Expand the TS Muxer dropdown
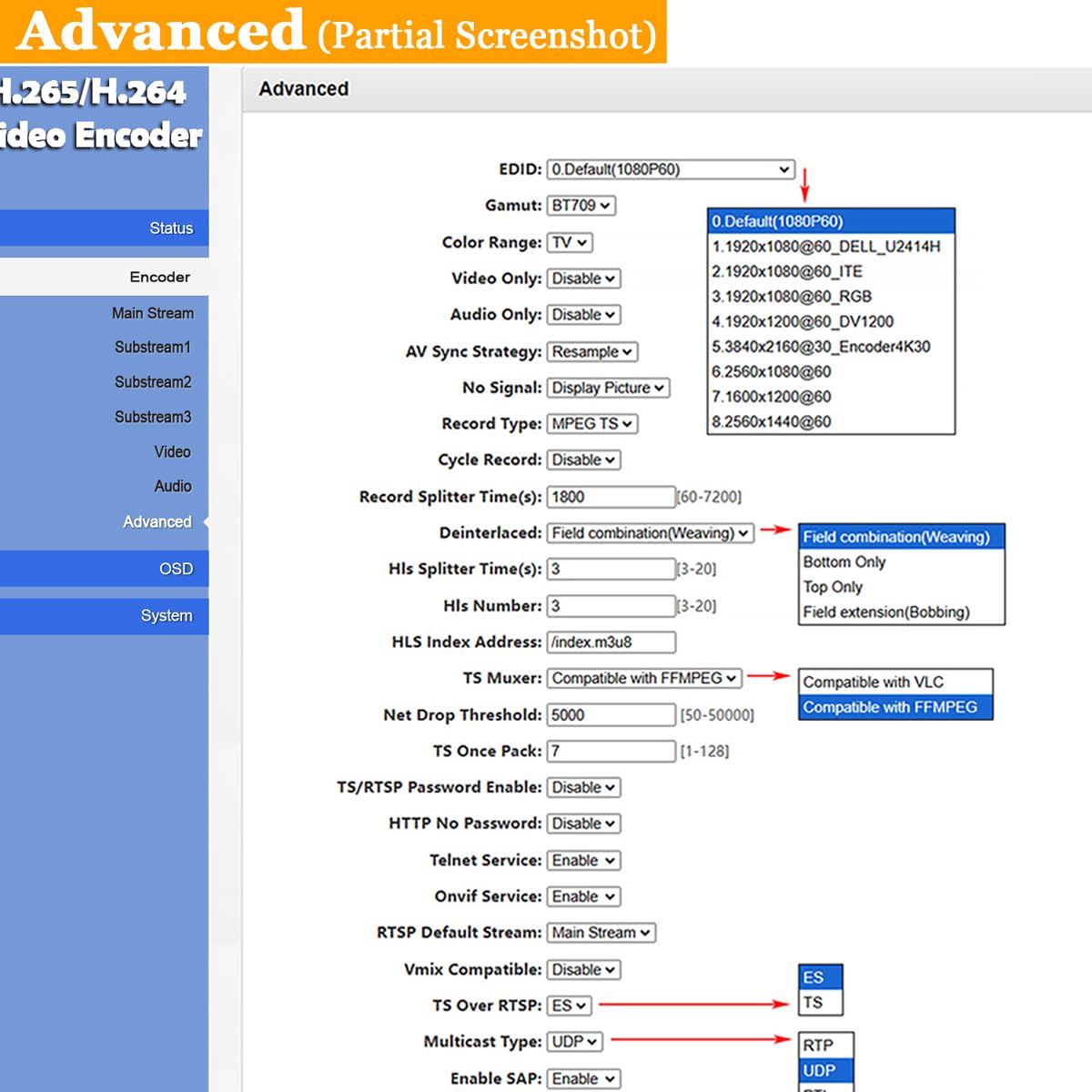 (x=644, y=679)
